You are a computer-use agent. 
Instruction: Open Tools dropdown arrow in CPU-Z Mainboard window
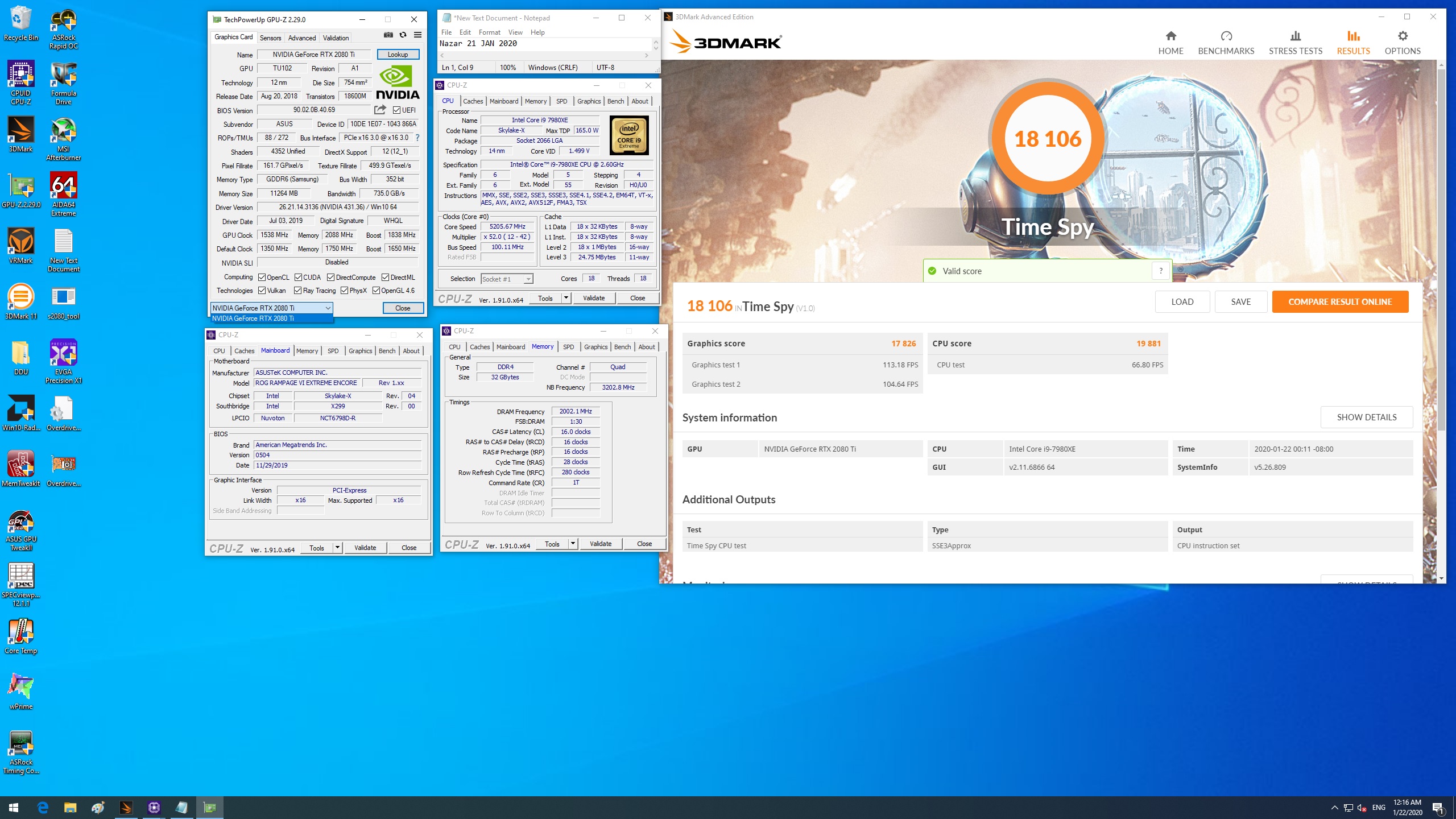[337, 548]
